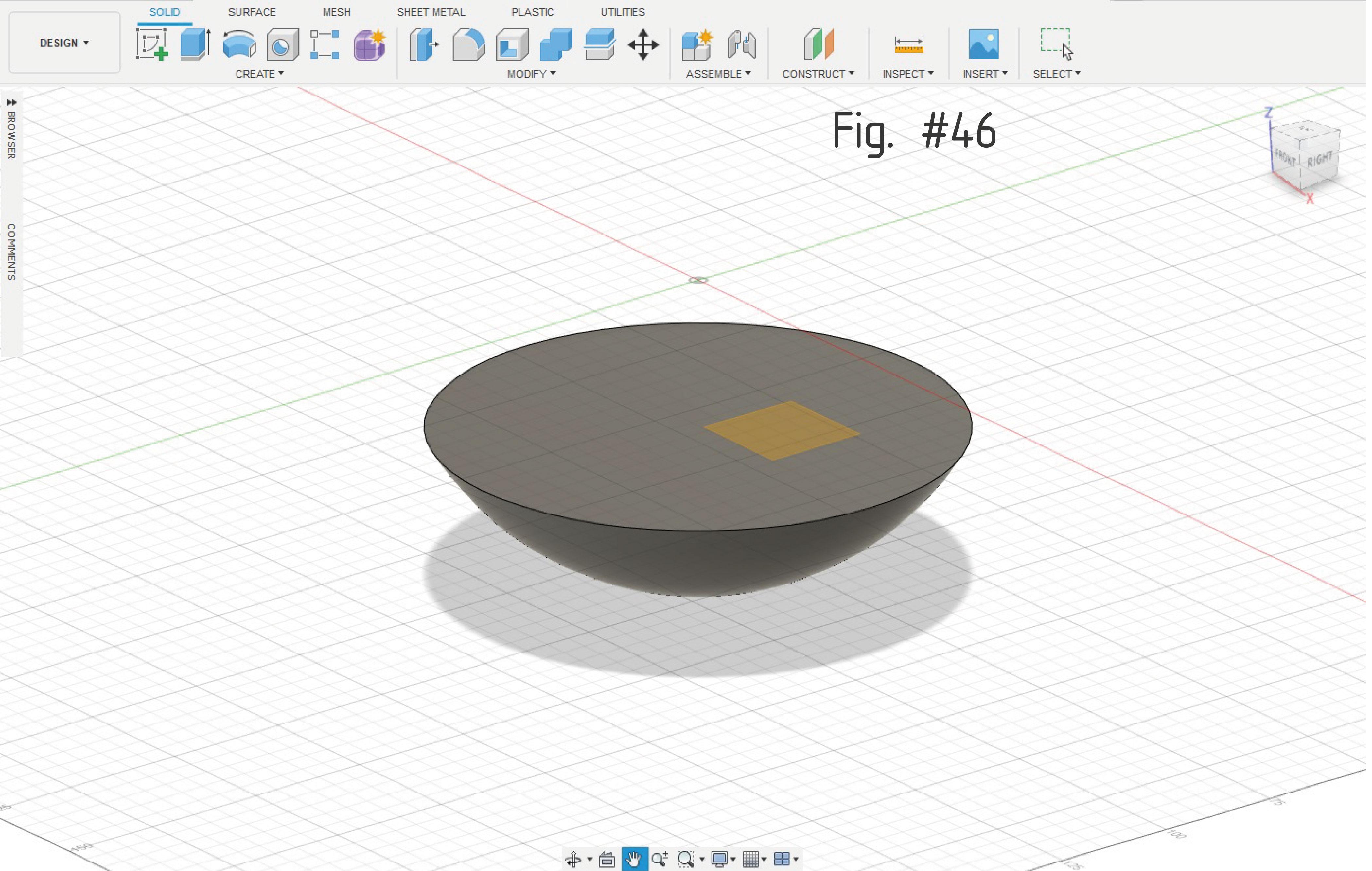The image size is (1372, 871).
Task: Open the COMMENTS side panel
Action: click(11, 252)
